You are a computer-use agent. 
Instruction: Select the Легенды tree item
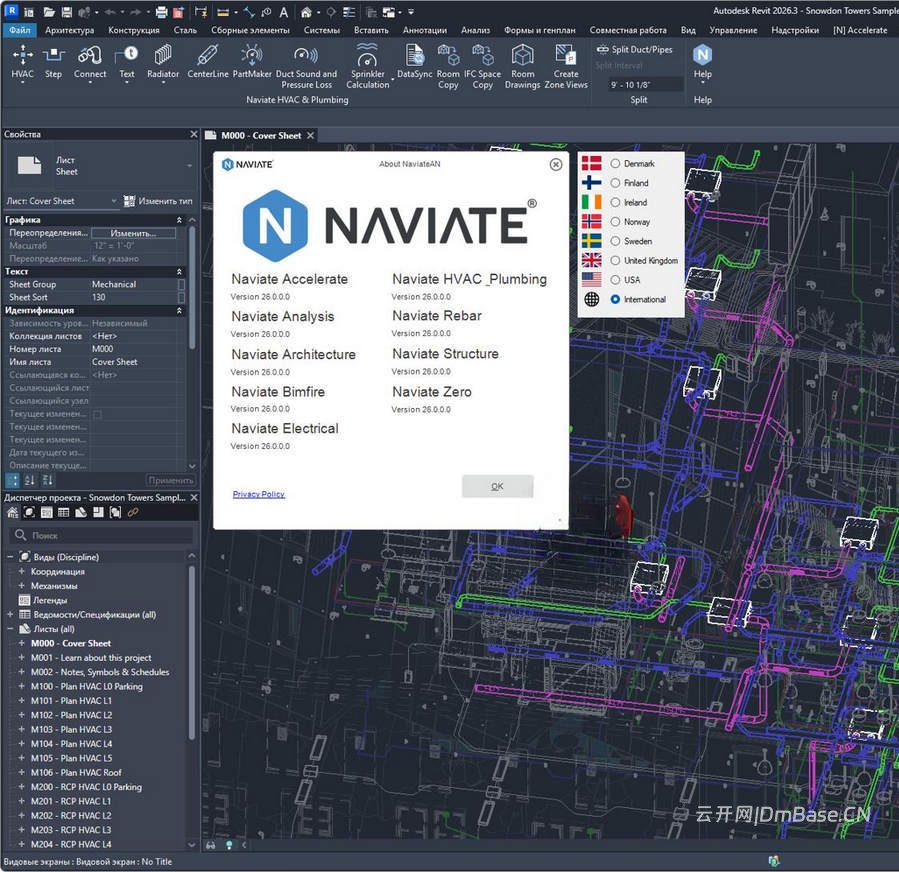(50, 600)
